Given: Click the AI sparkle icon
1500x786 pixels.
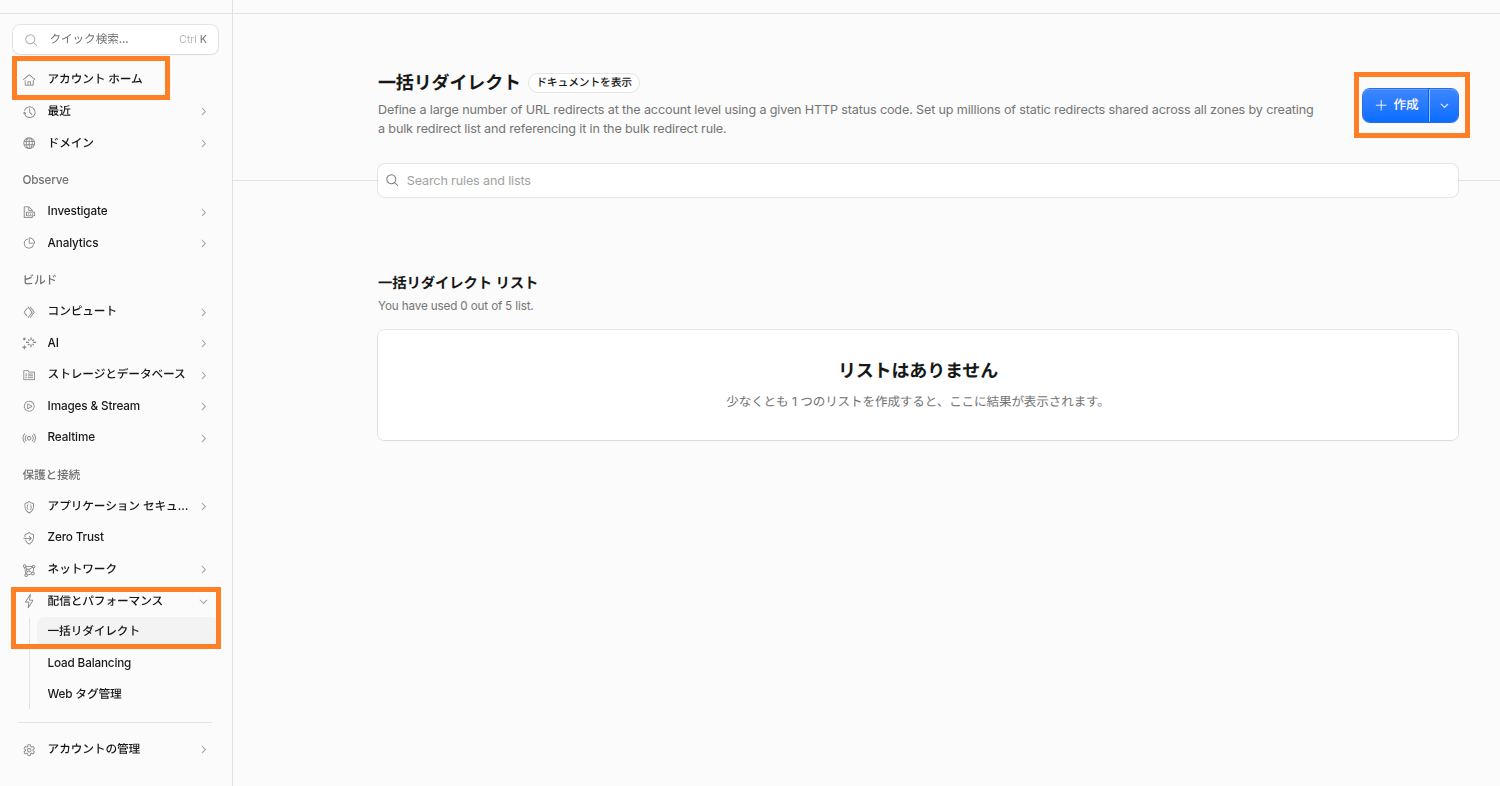Looking at the screenshot, I should 29,343.
